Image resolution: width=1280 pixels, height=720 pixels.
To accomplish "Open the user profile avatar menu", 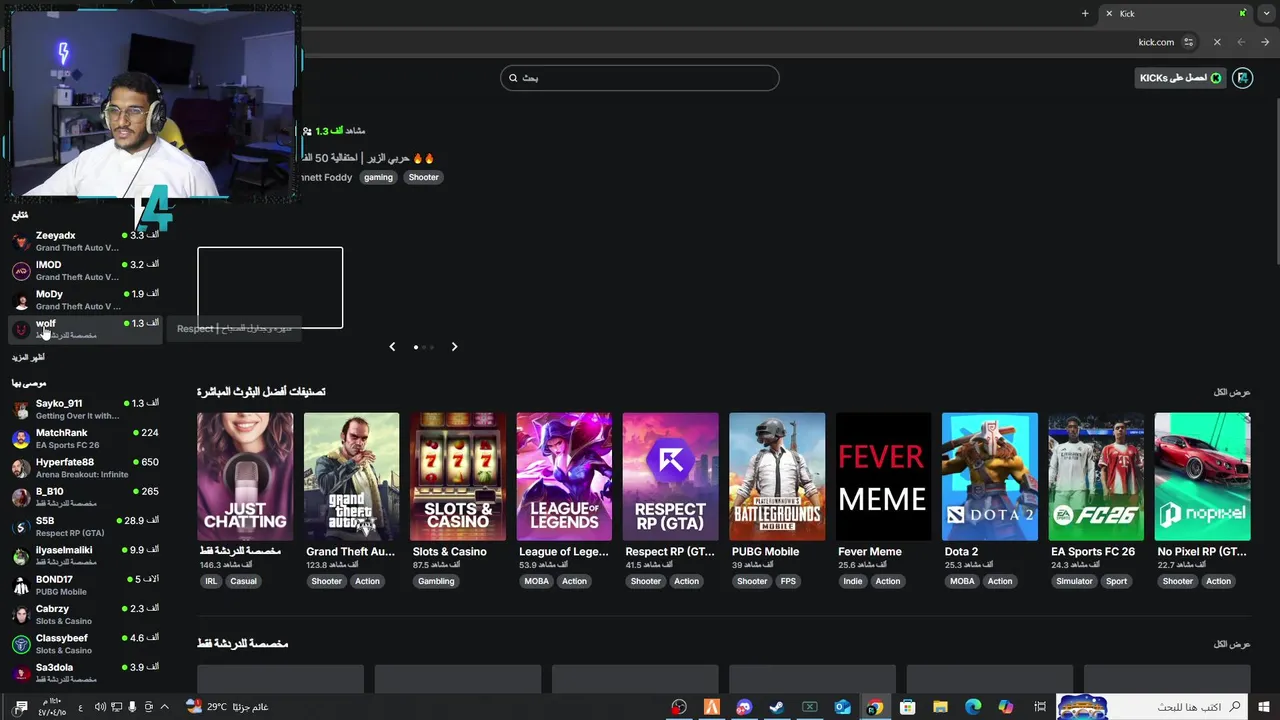I will (x=1242, y=78).
